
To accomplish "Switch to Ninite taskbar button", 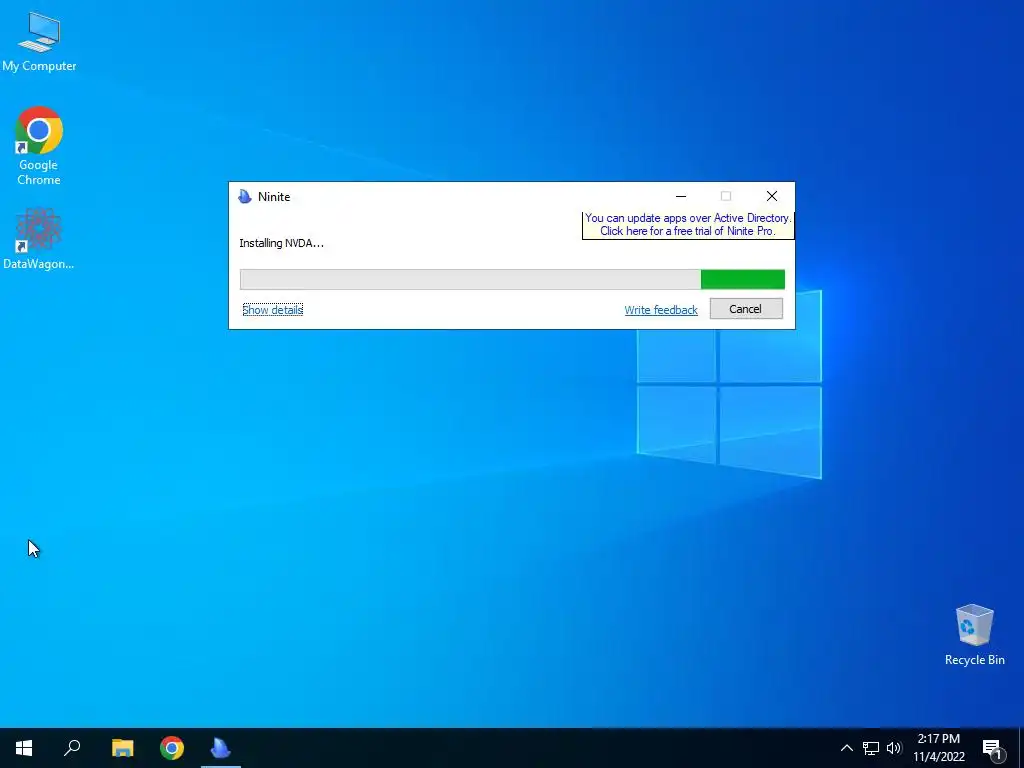I will (221, 748).
